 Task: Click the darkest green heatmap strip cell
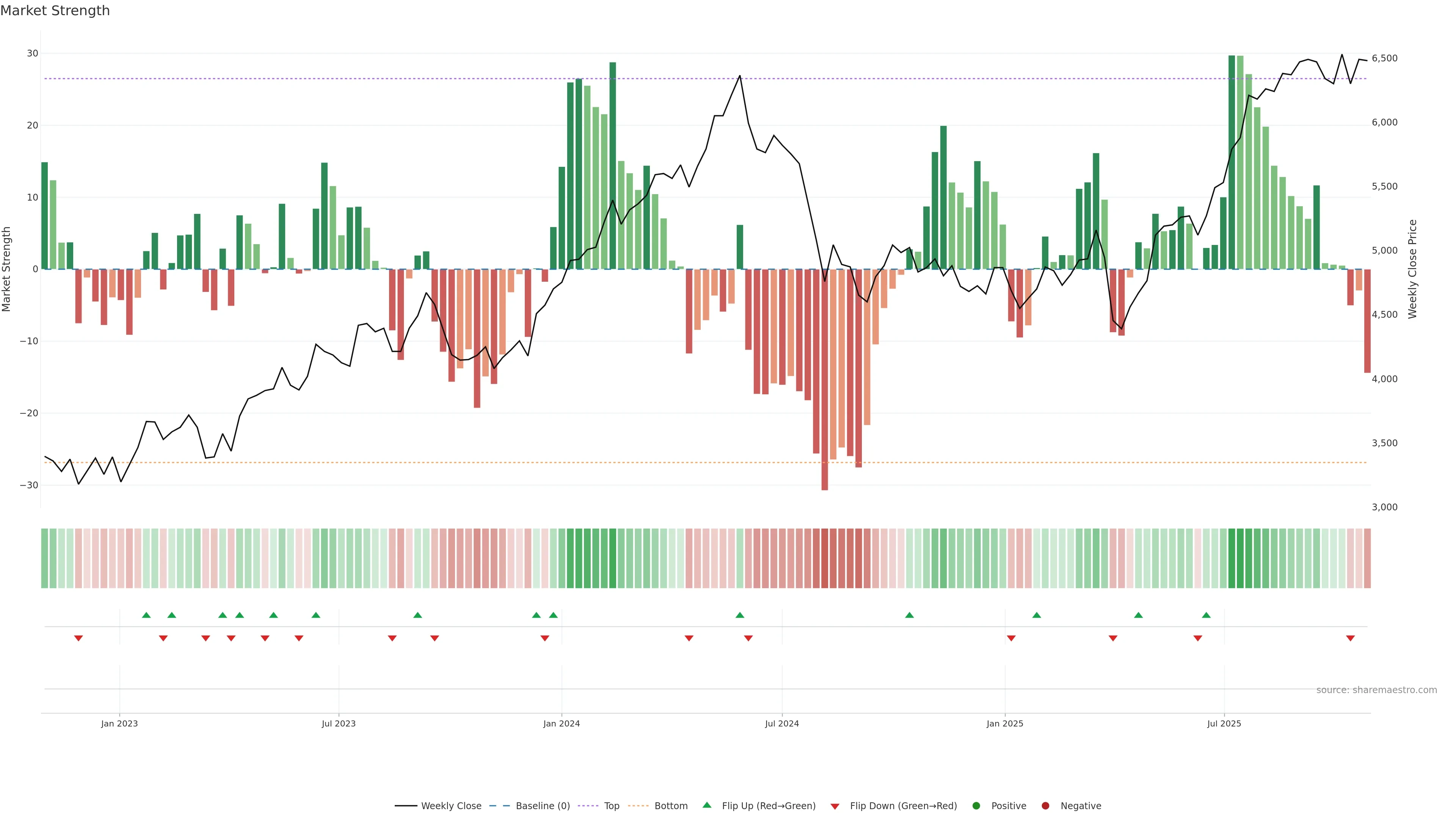(x=1232, y=559)
